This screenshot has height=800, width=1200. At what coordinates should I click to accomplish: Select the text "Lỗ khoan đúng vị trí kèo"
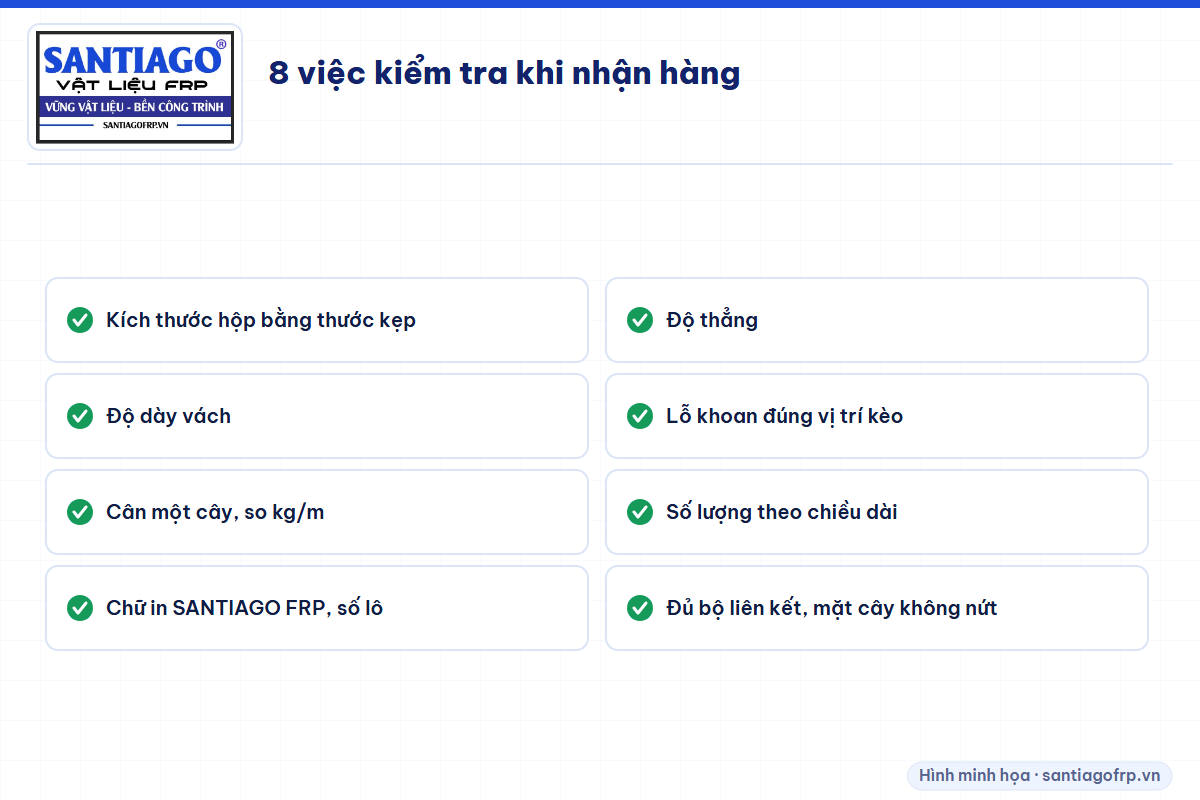(784, 416)
